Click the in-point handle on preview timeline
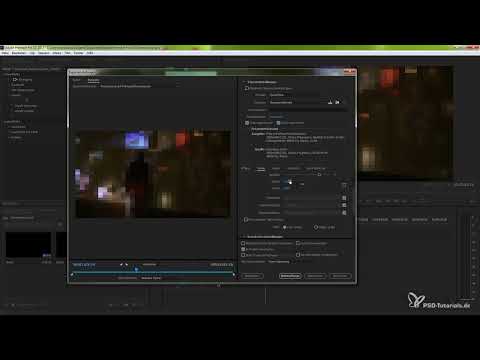 72,274
